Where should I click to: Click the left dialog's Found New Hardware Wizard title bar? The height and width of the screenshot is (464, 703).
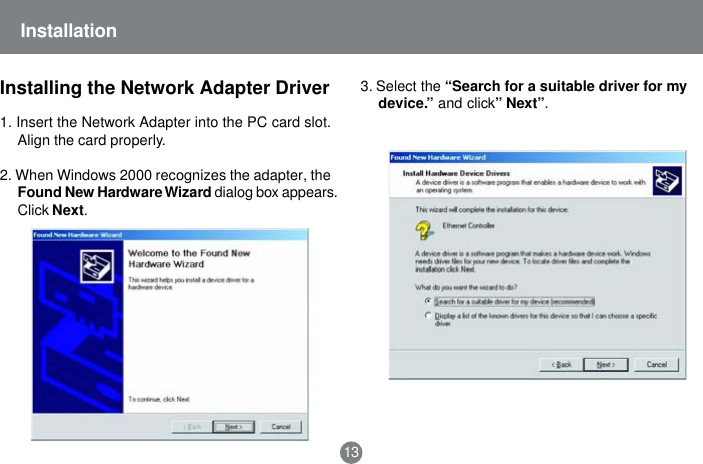(x=170, y=234)
